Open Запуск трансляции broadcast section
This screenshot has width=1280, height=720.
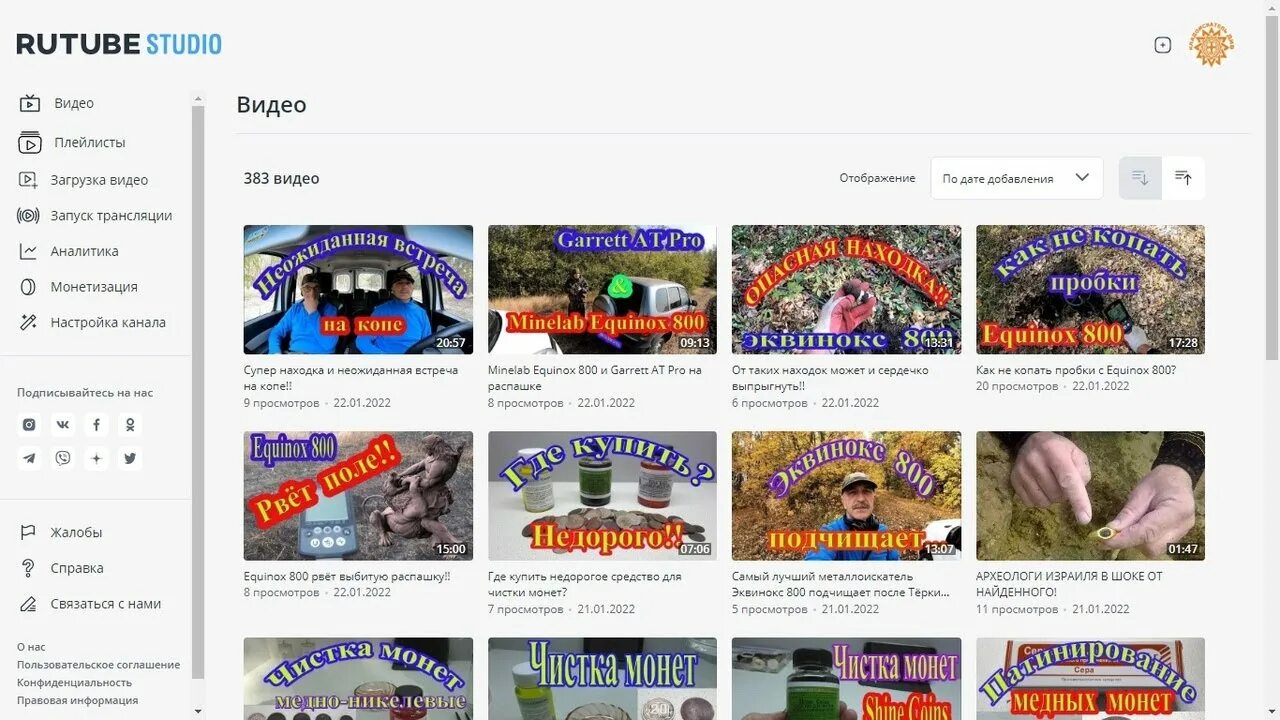click(x=97, y=215)
